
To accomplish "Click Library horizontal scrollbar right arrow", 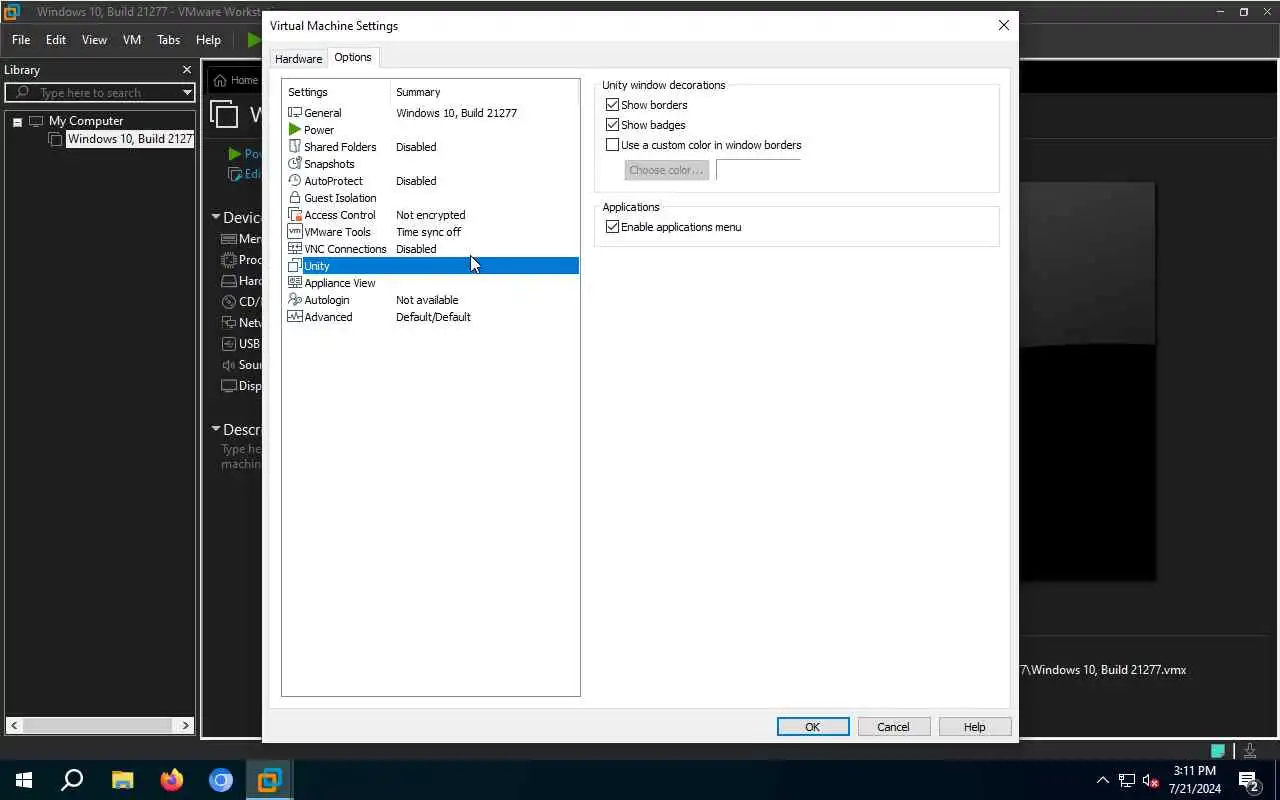I will click(x=186, y=725).
